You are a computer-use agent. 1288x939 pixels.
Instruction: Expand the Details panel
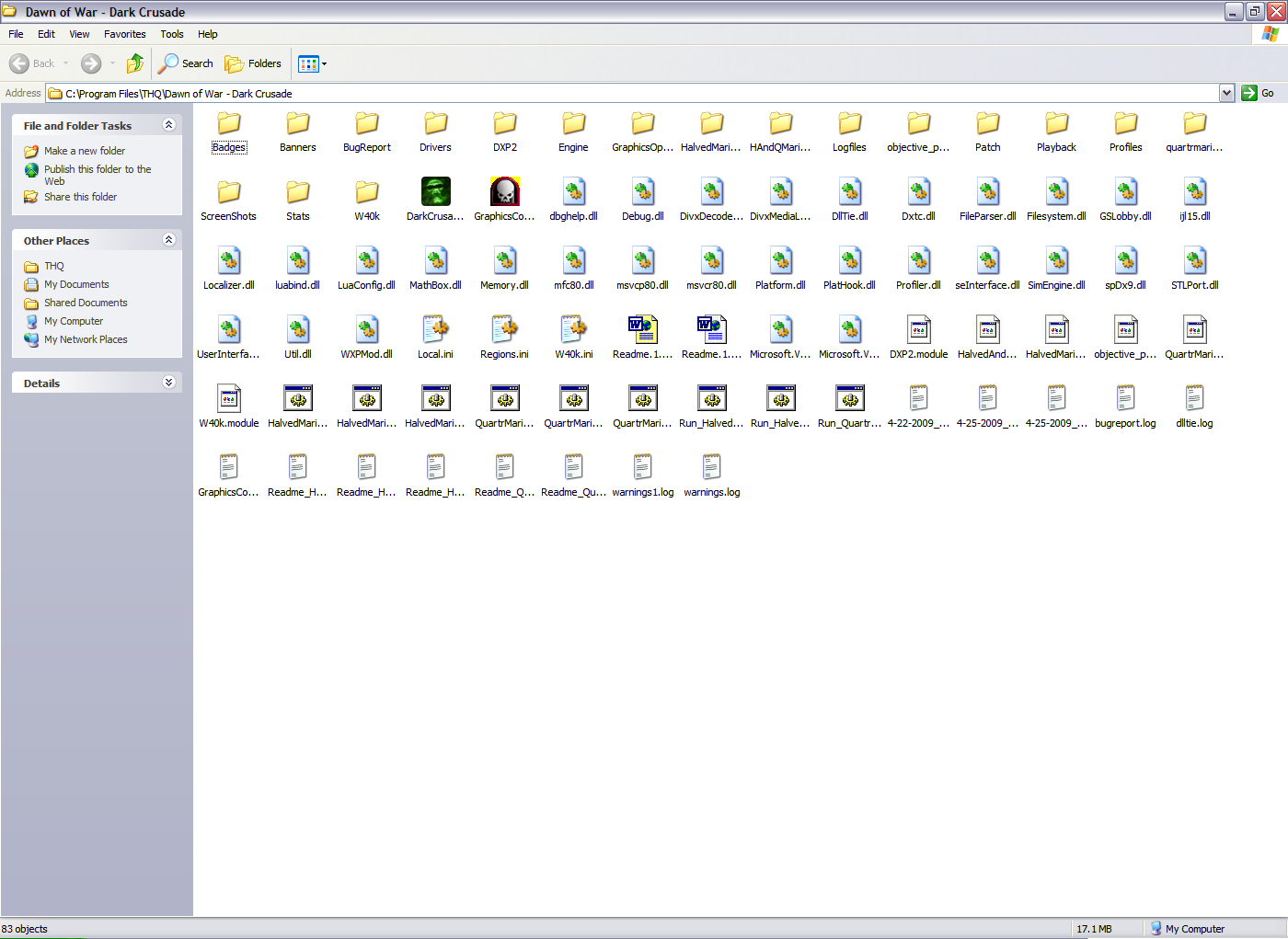(x=169, y=383)
